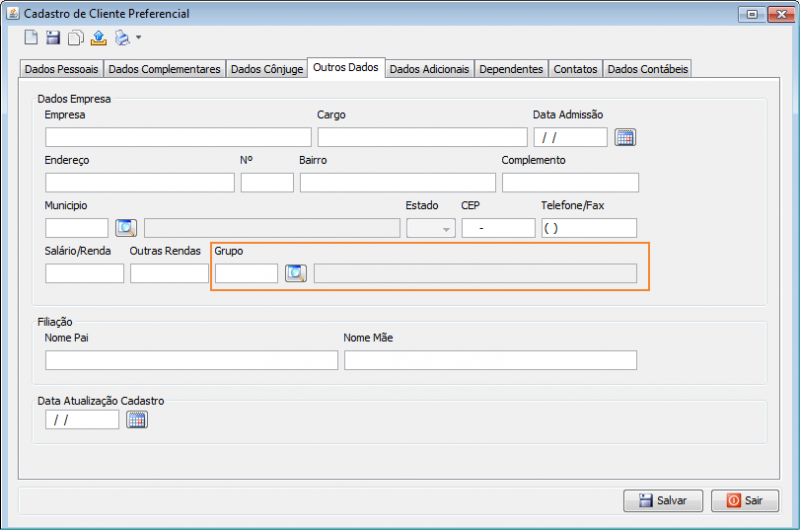The width and height of the screenshot is (800, 530).
Task: Open Grupo search lookup icon
Action: click(296, 273)
